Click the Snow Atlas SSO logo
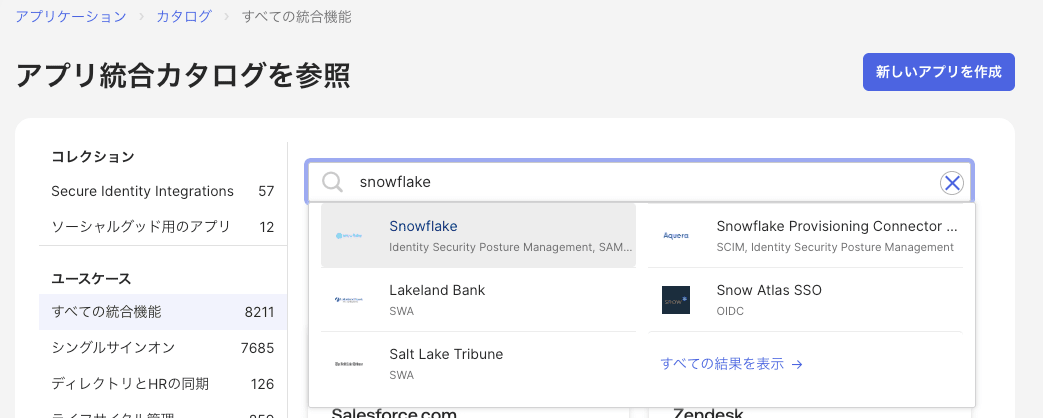This screenshot has width=1043, height=418. tap(676, 300)
